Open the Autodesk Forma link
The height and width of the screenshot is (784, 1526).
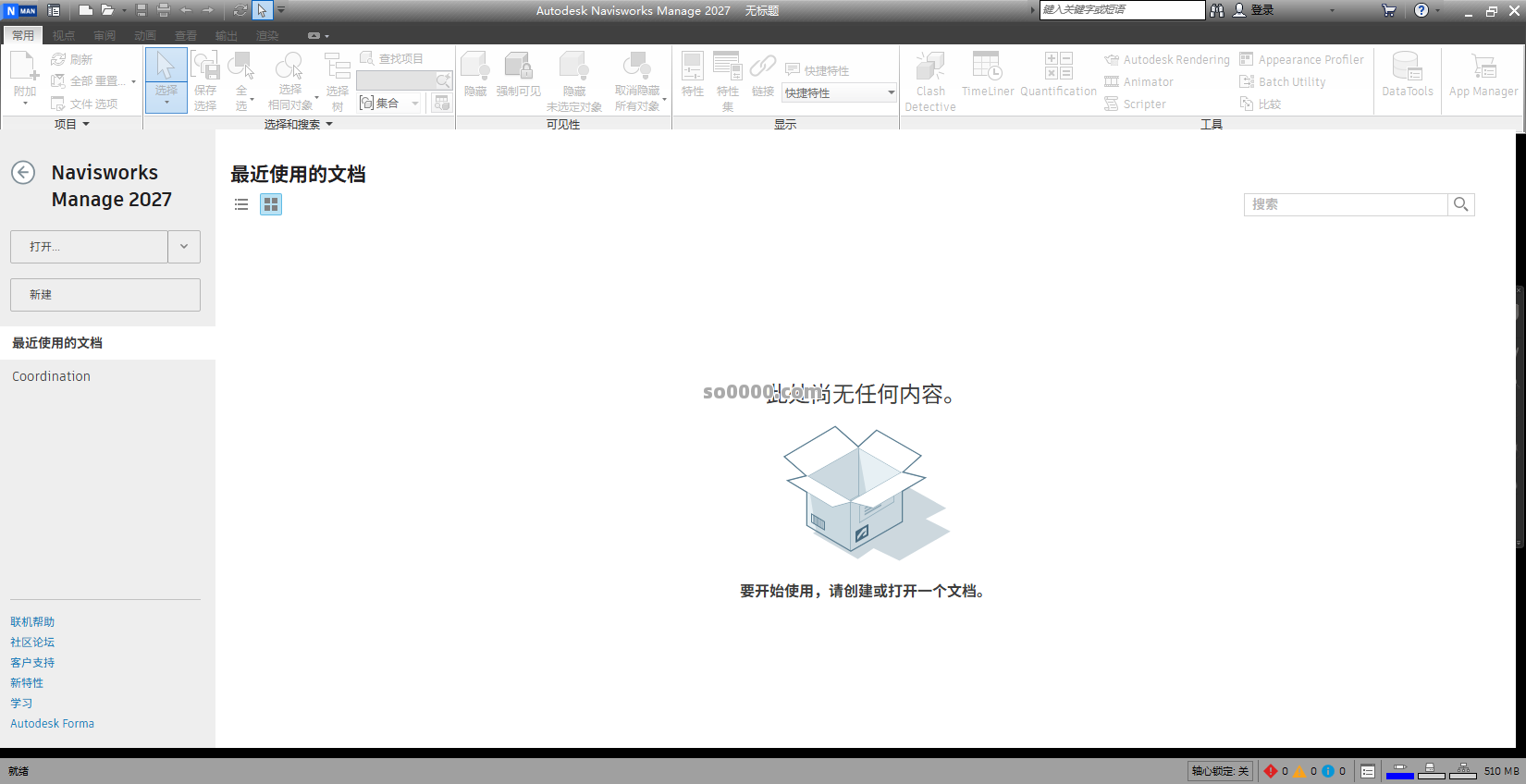tap(53, 724)
